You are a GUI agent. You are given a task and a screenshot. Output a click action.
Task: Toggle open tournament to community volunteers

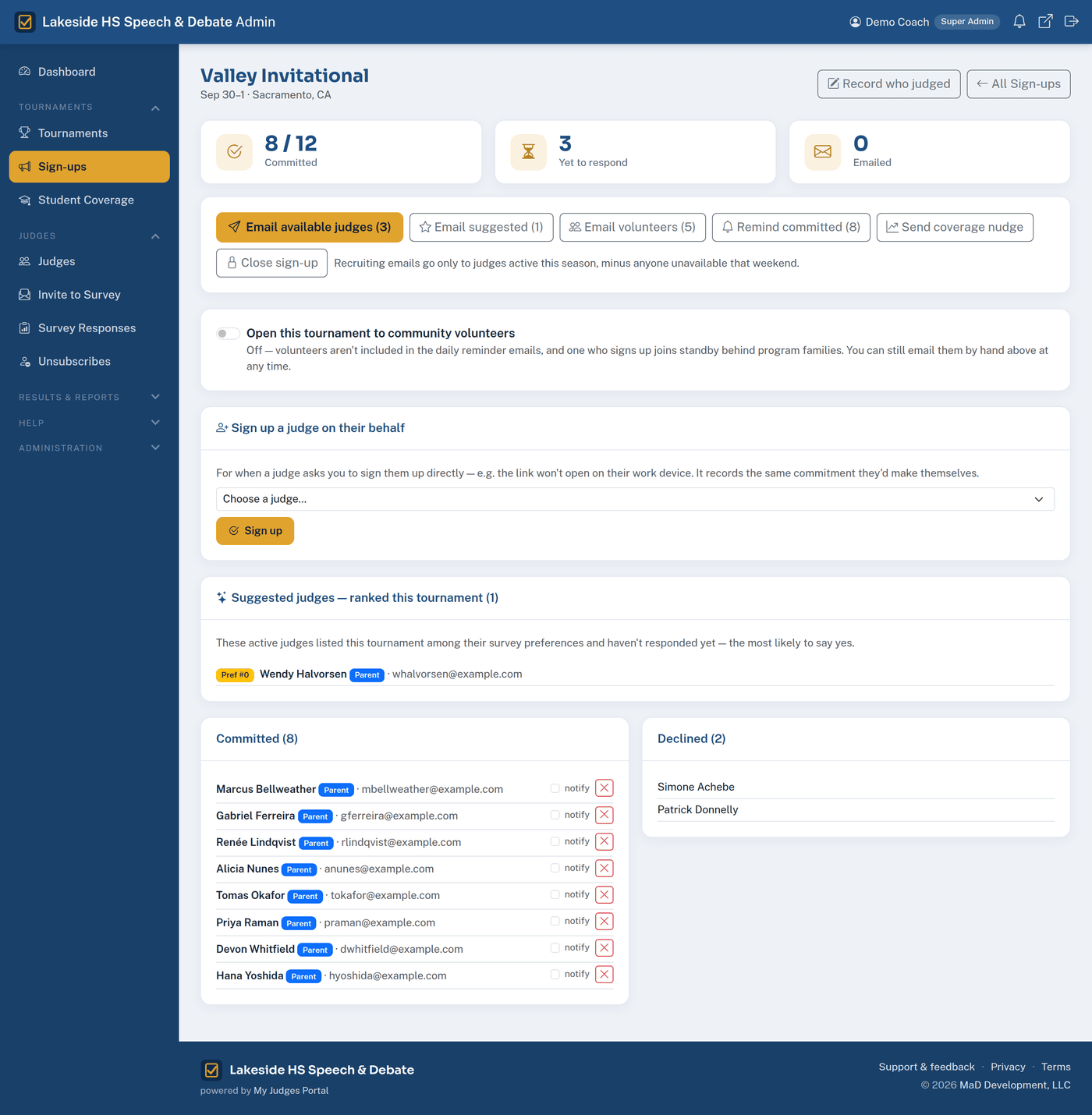tap(228, 334)
